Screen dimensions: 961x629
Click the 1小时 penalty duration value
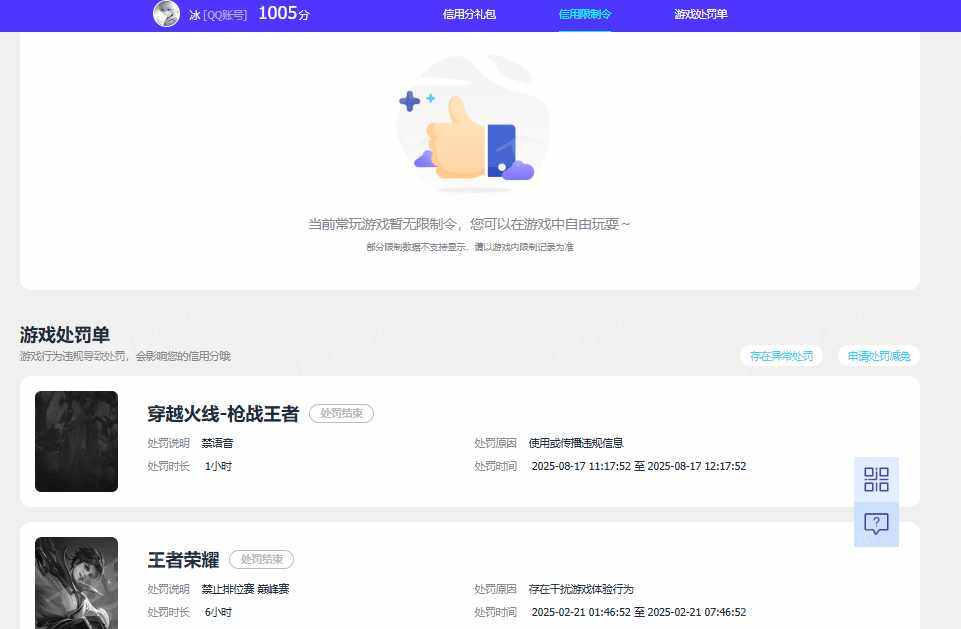click(x=218, y=466)
